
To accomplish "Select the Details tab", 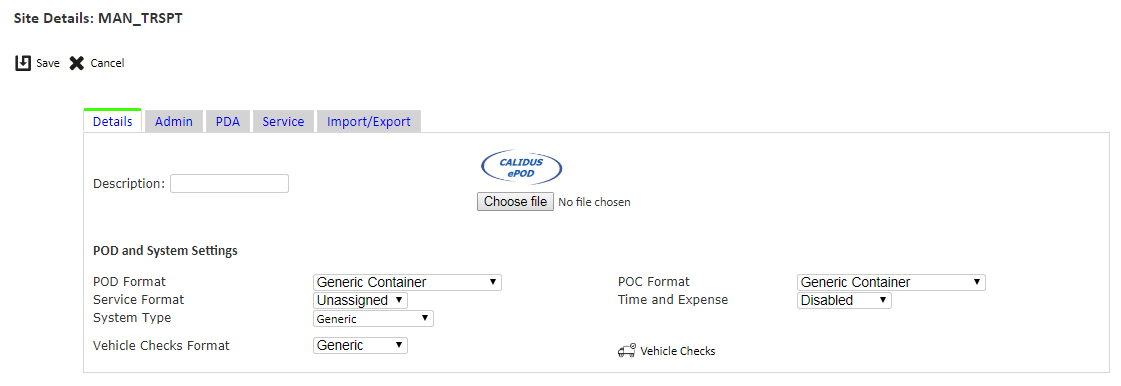I will pyautogui.click(x=113, y=121).
